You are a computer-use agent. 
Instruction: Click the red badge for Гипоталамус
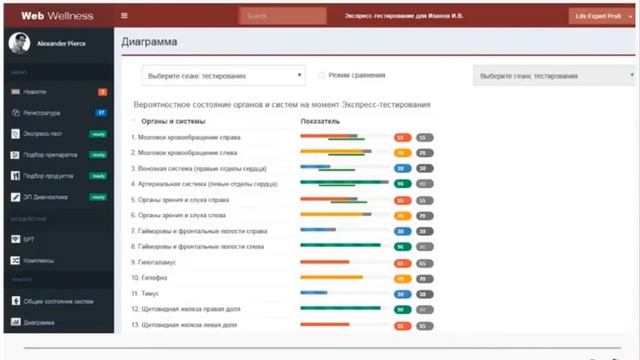click(x=402, y=264)
